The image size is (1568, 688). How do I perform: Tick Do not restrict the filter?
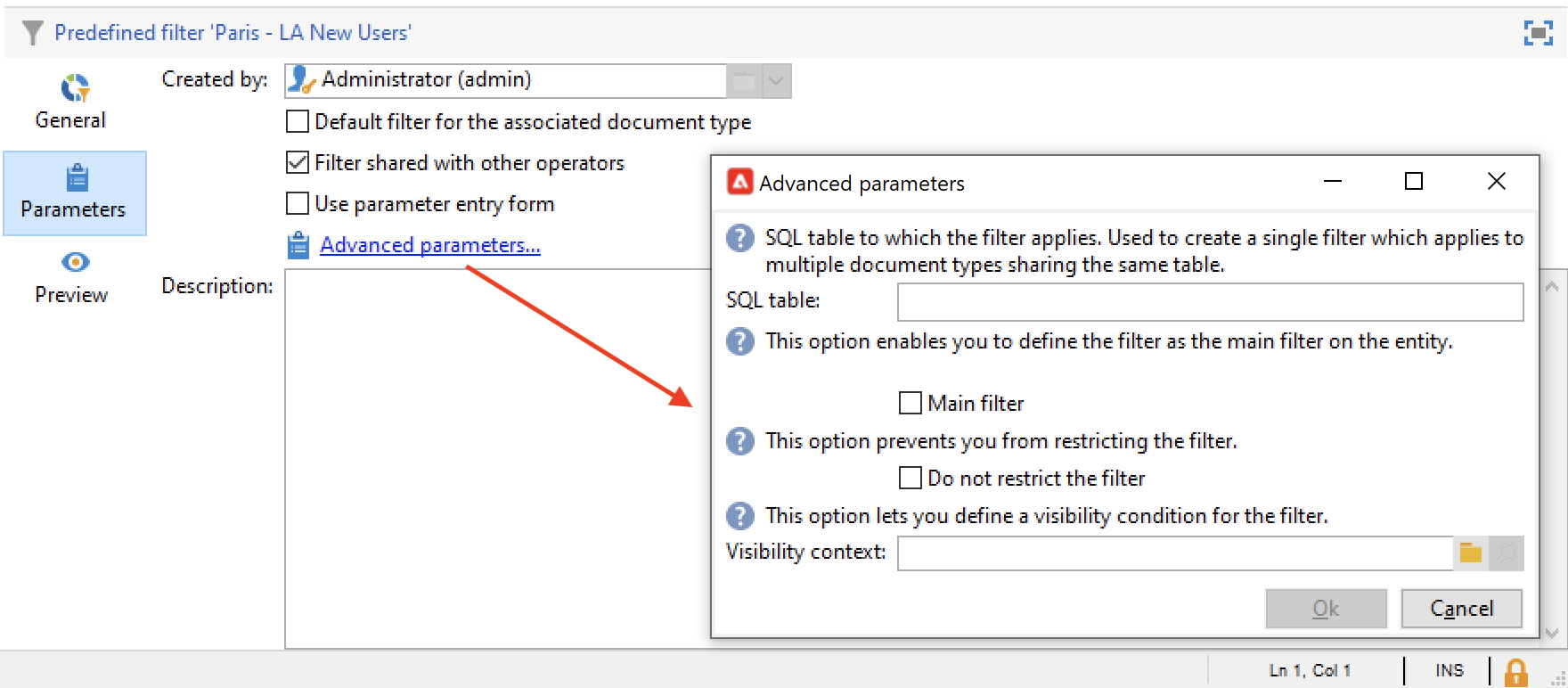click(x=911, y=479)
